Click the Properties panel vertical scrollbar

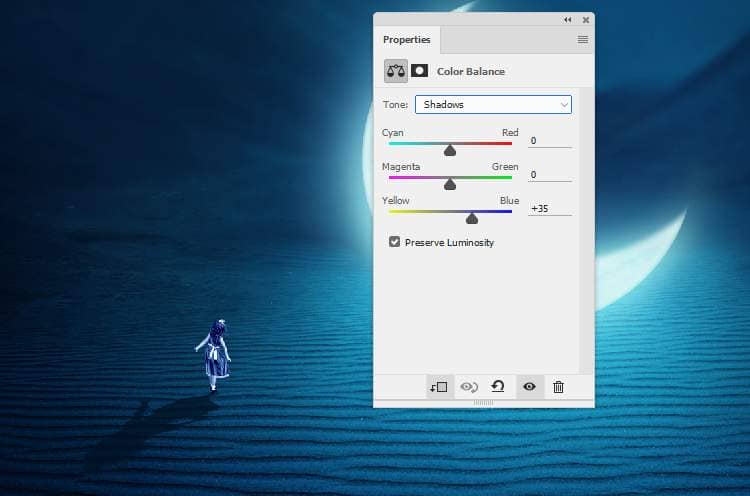[x=586, y=230]
